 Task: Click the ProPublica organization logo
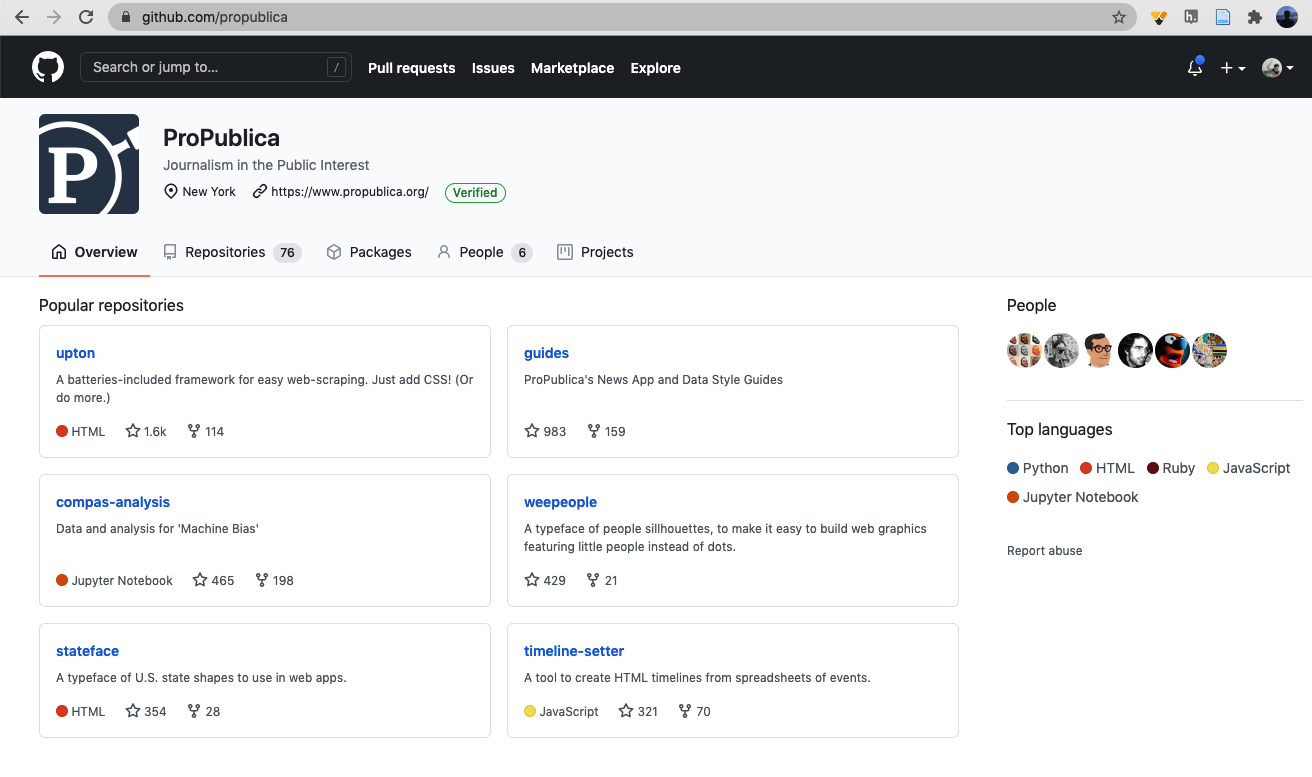(89, 164)
